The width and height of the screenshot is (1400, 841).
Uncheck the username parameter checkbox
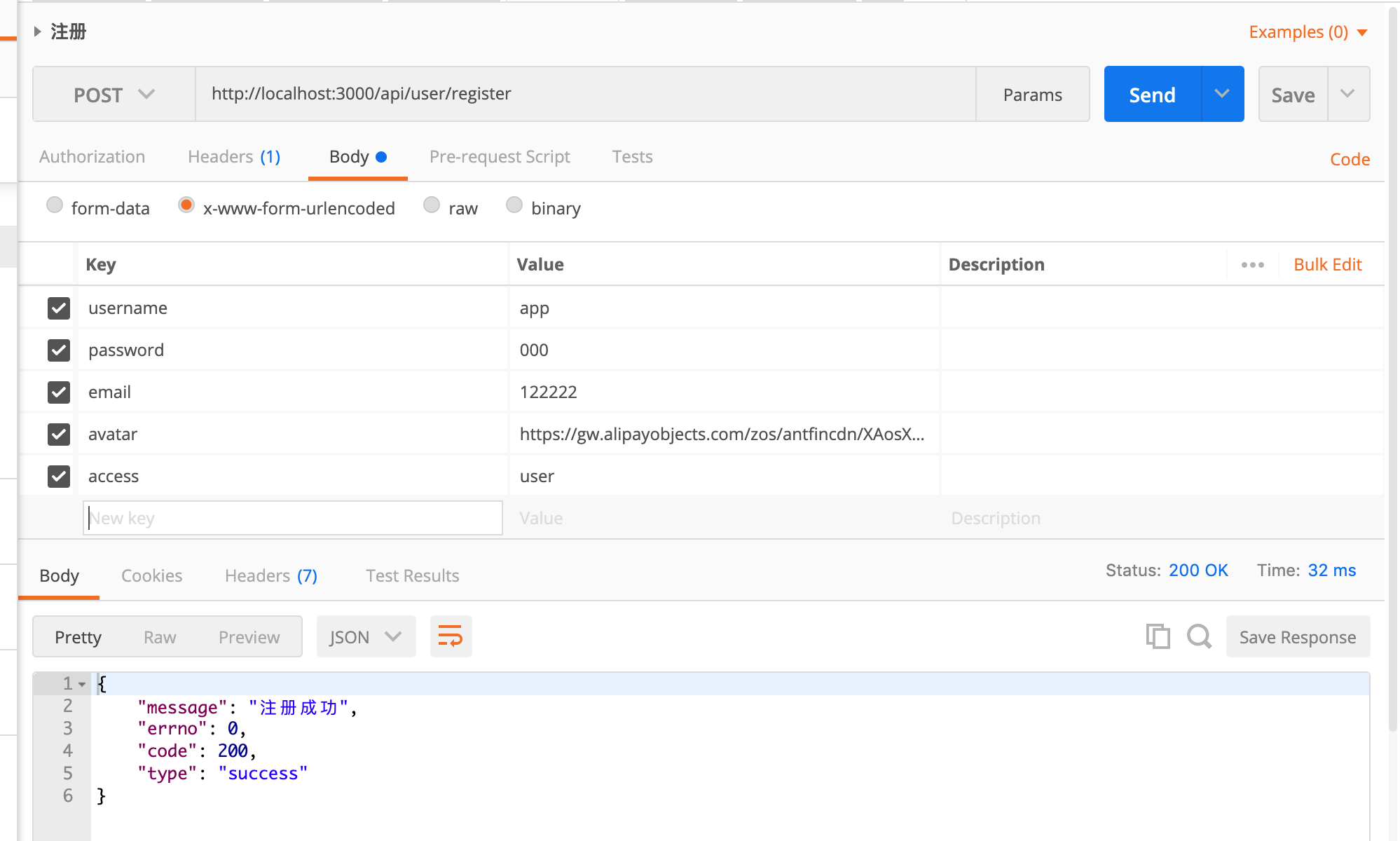[59, 308]
